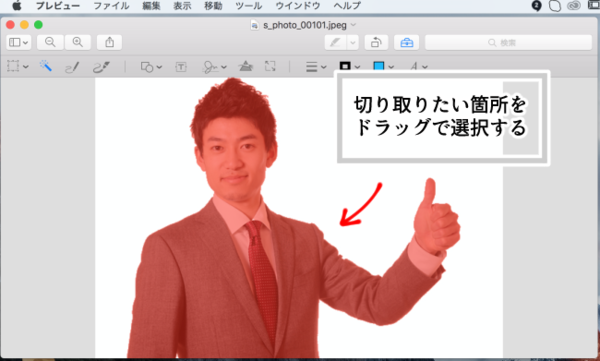This screenshot has height=361, width=600.
Task: Expand the title chevron next to filename
Action: point(353,25)
